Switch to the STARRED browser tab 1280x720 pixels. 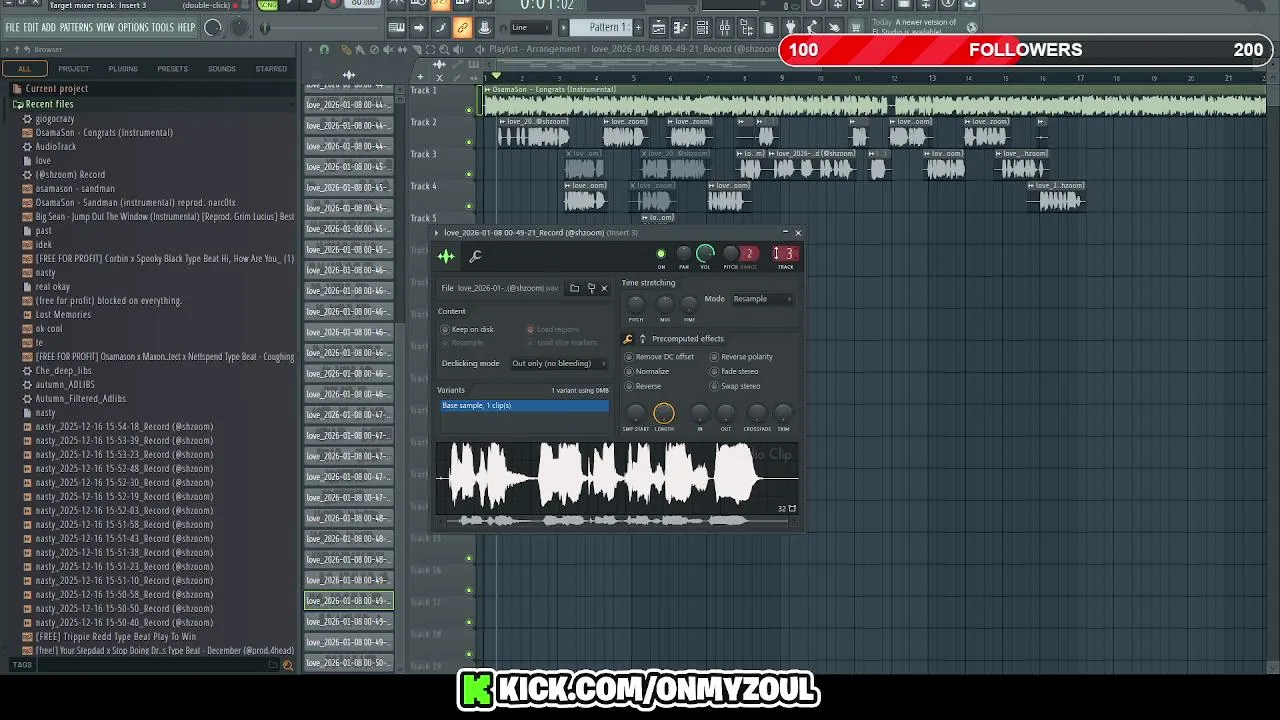point(271,69)
